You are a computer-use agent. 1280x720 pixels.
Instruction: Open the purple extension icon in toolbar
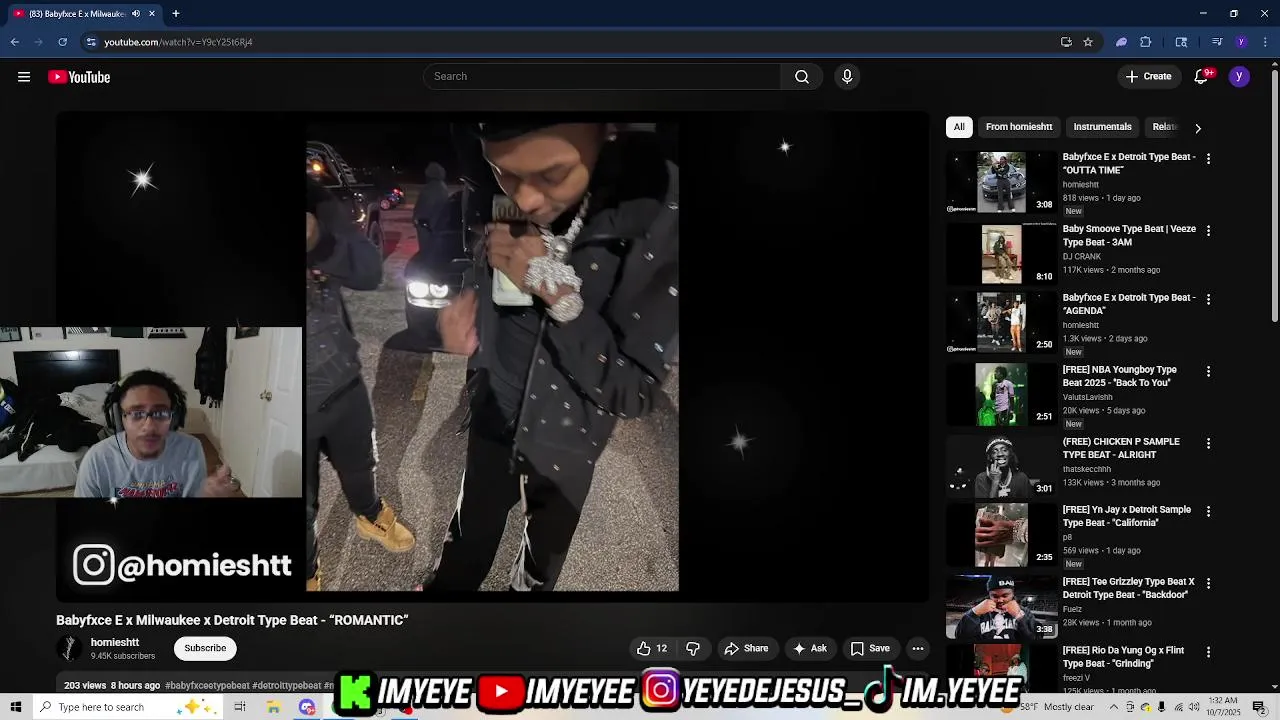[x=1121, y=42]
